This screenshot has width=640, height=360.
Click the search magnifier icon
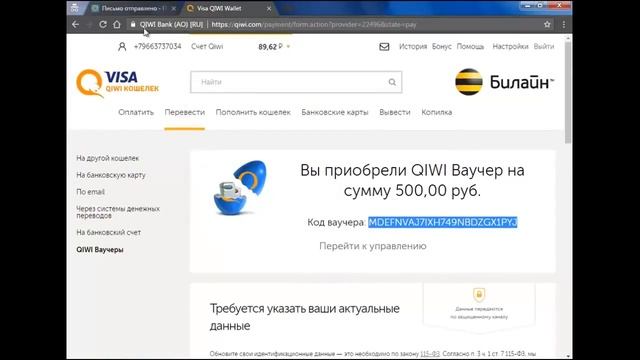392,82
